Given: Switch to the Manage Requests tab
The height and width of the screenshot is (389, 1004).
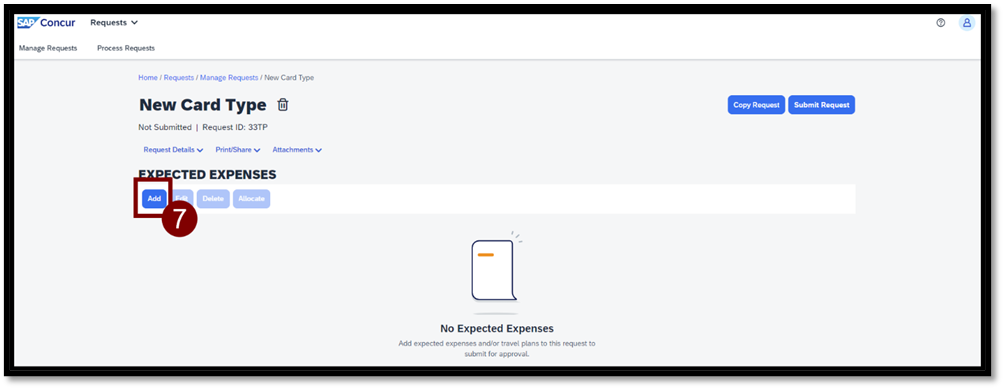Looking at the screenshot, I should (48, 48).
